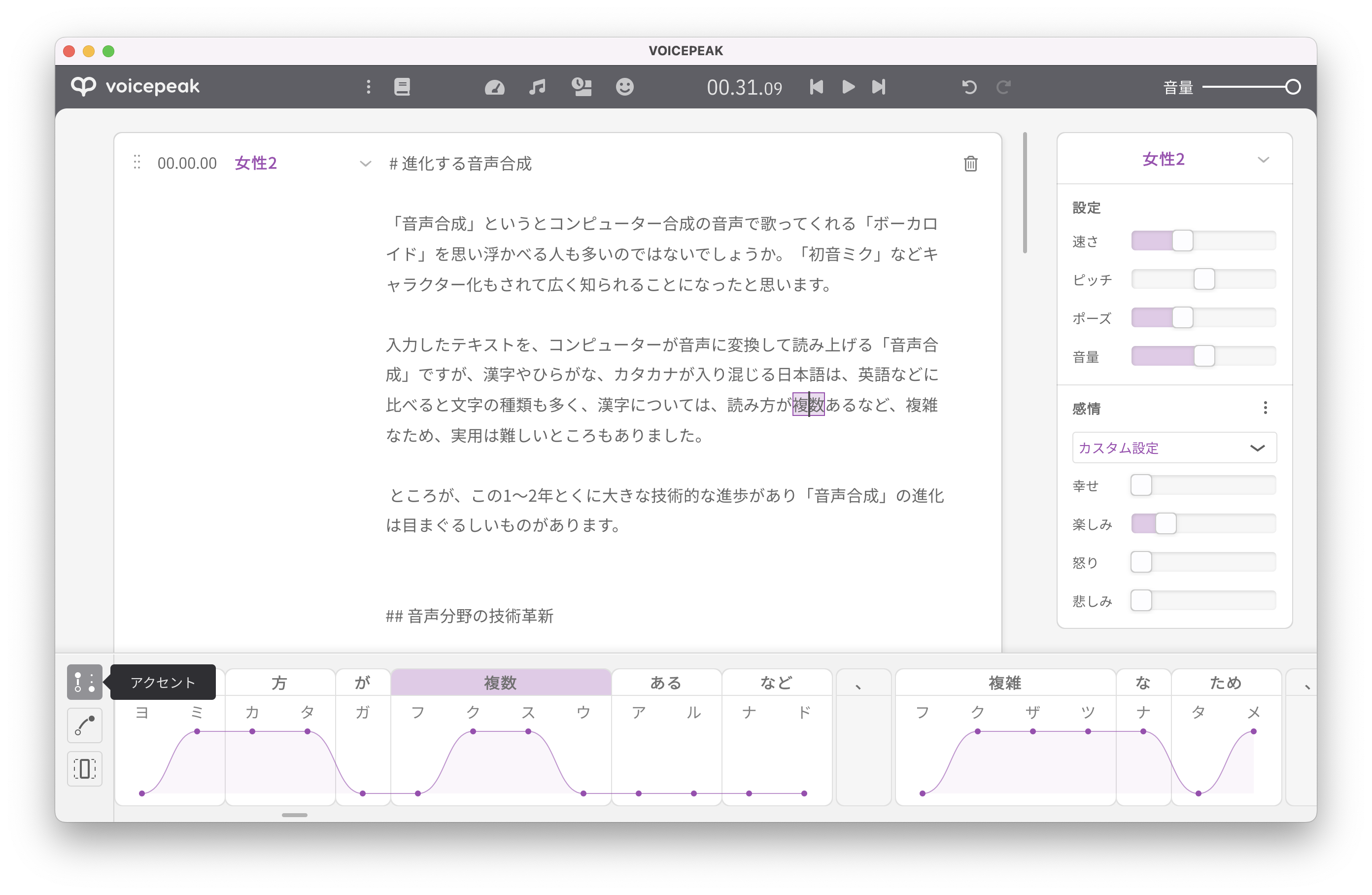
Task: Open the narrator settings icon
Action: (x=582, y=87)
